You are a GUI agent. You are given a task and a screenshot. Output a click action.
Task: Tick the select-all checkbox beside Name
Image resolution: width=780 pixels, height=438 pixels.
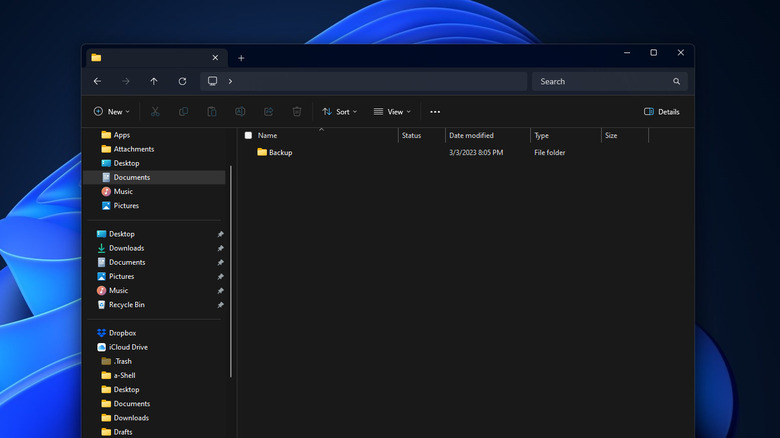(248, 135)
